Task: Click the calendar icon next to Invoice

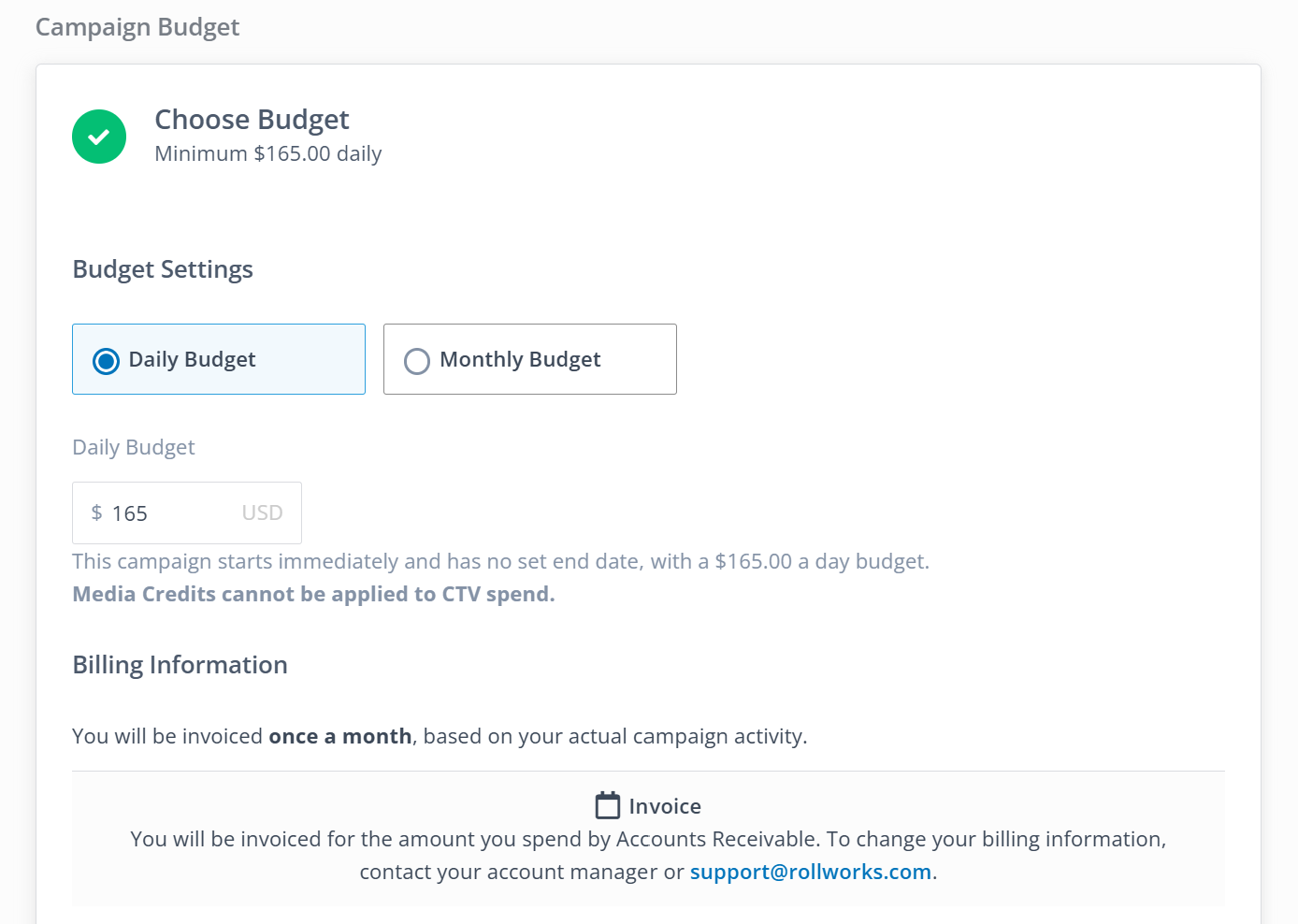Action: tap(608, 805)
